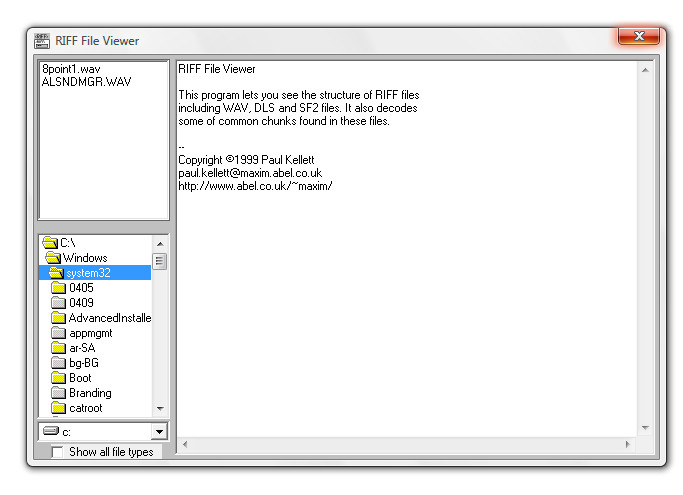Click folder list scroll down arrow
Image resolution: width=683 pixels, height=495 pixels.
click(x=160, y=408)
